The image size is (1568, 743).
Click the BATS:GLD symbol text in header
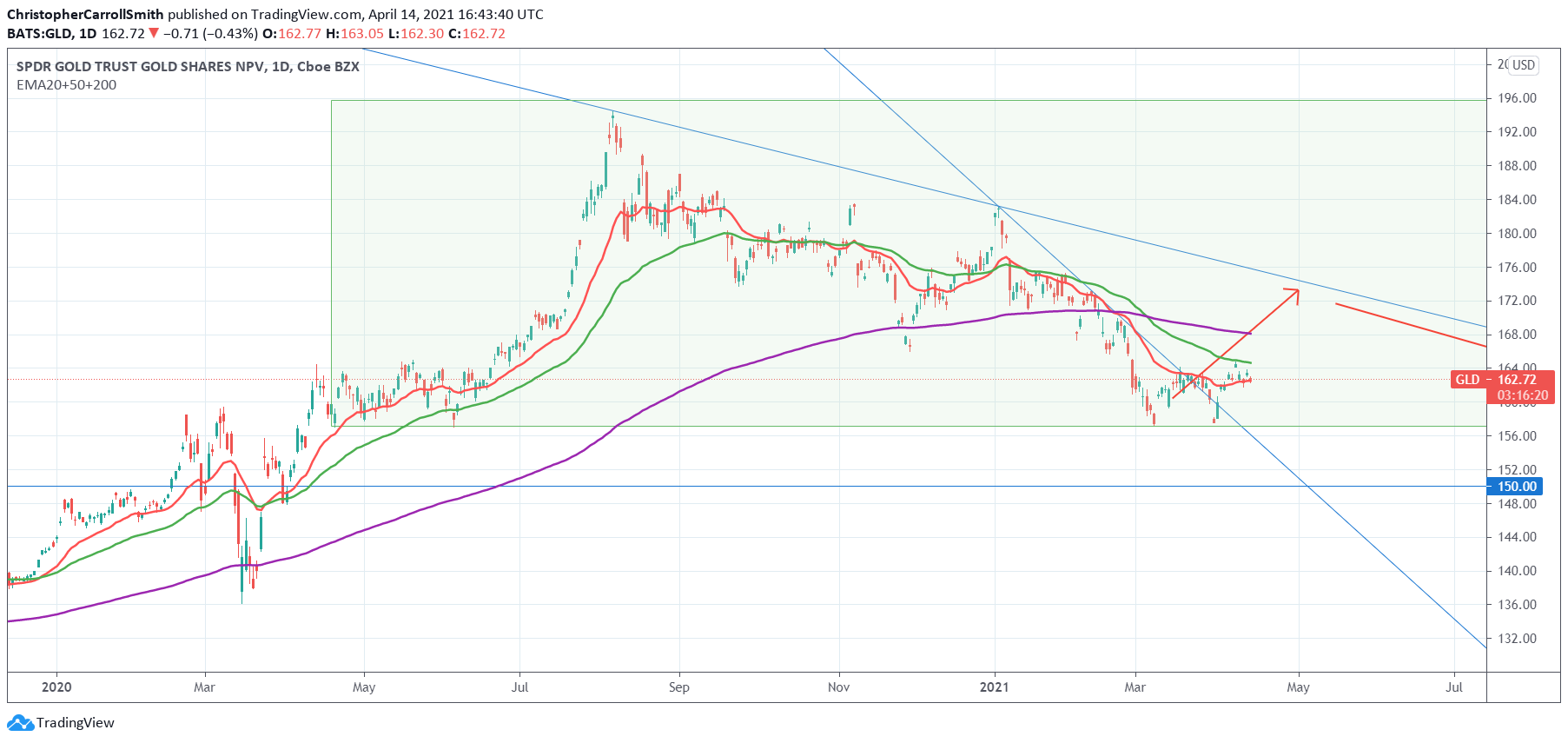tap(39, 34)
